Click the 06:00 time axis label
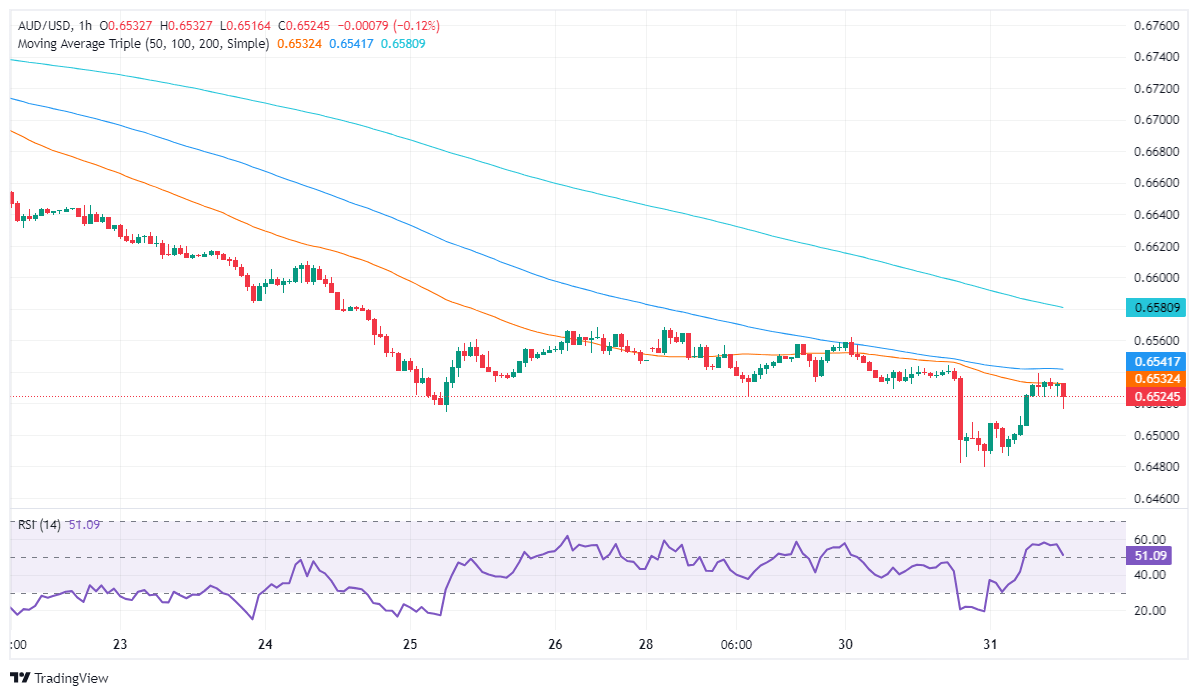This screenshot has width=1198, height=696. pyautogui.click(x=735, y=645)
